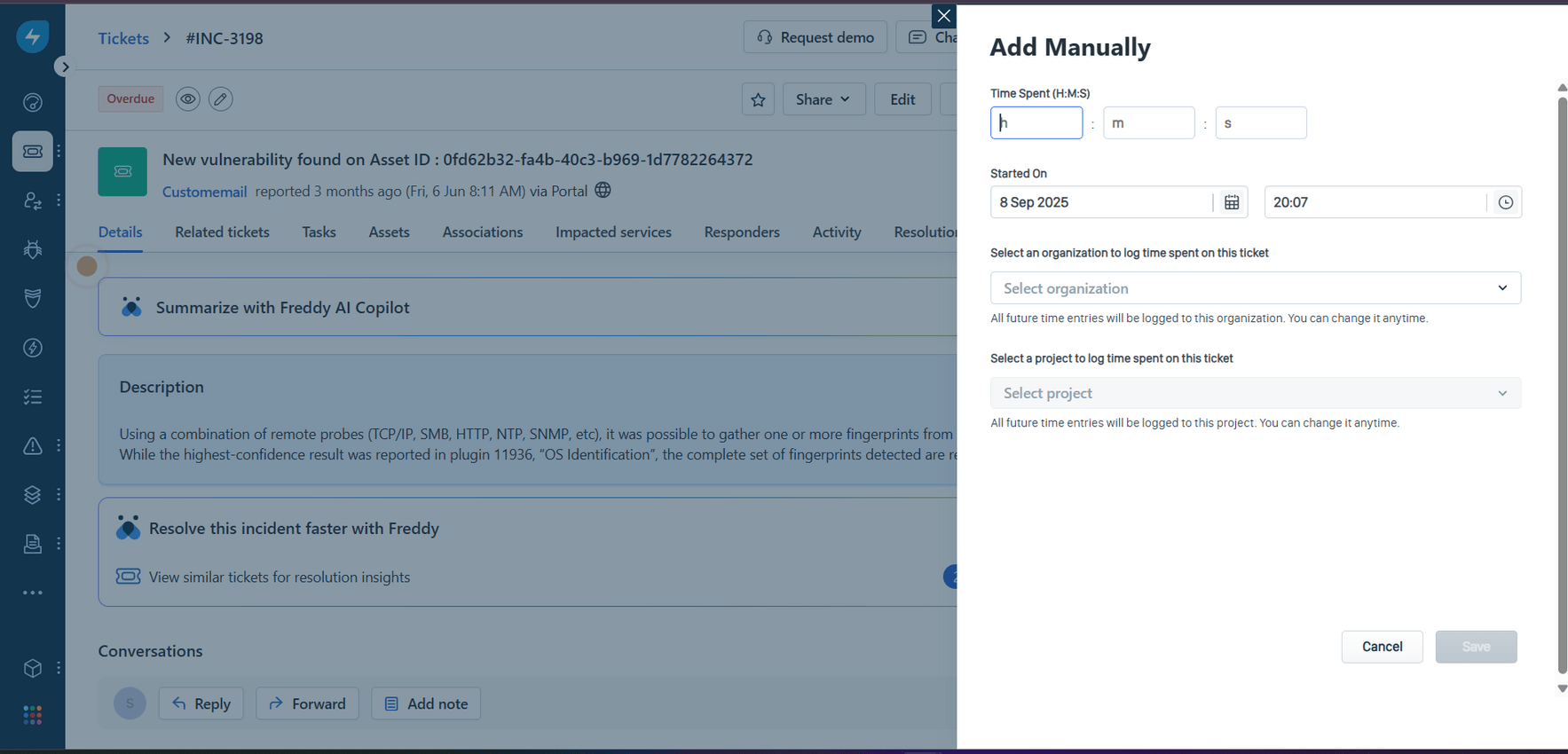The height and width of the screenshot is (754, 1568).
Task: Open the calendar date picker icon
Action: [x=1232, y=202]
